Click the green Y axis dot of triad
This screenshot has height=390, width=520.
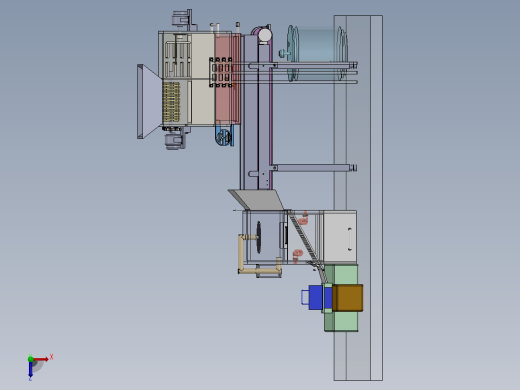point(30,359)
